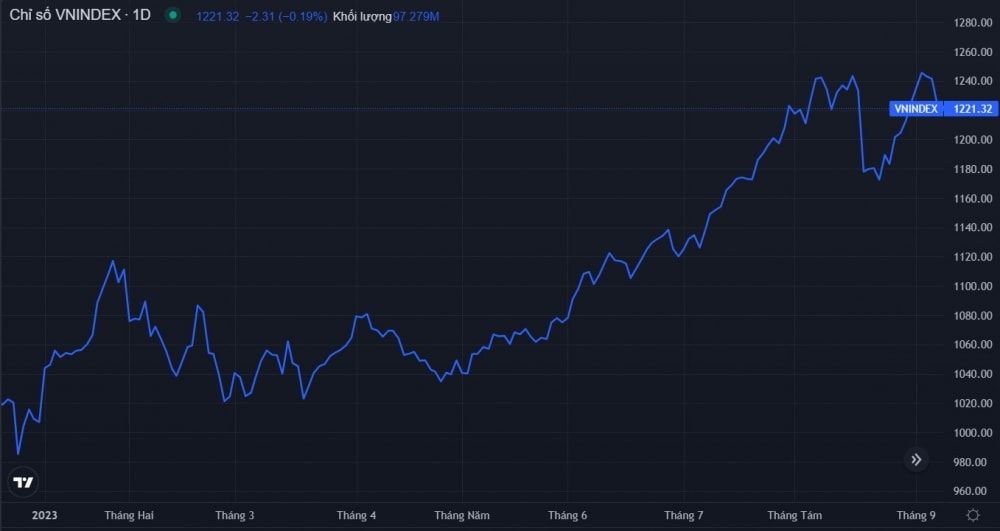Click the 1100.00 price axis label
Image resolution: width=1000 pixels, height=531 pixels.
click(x=973, y=286)
